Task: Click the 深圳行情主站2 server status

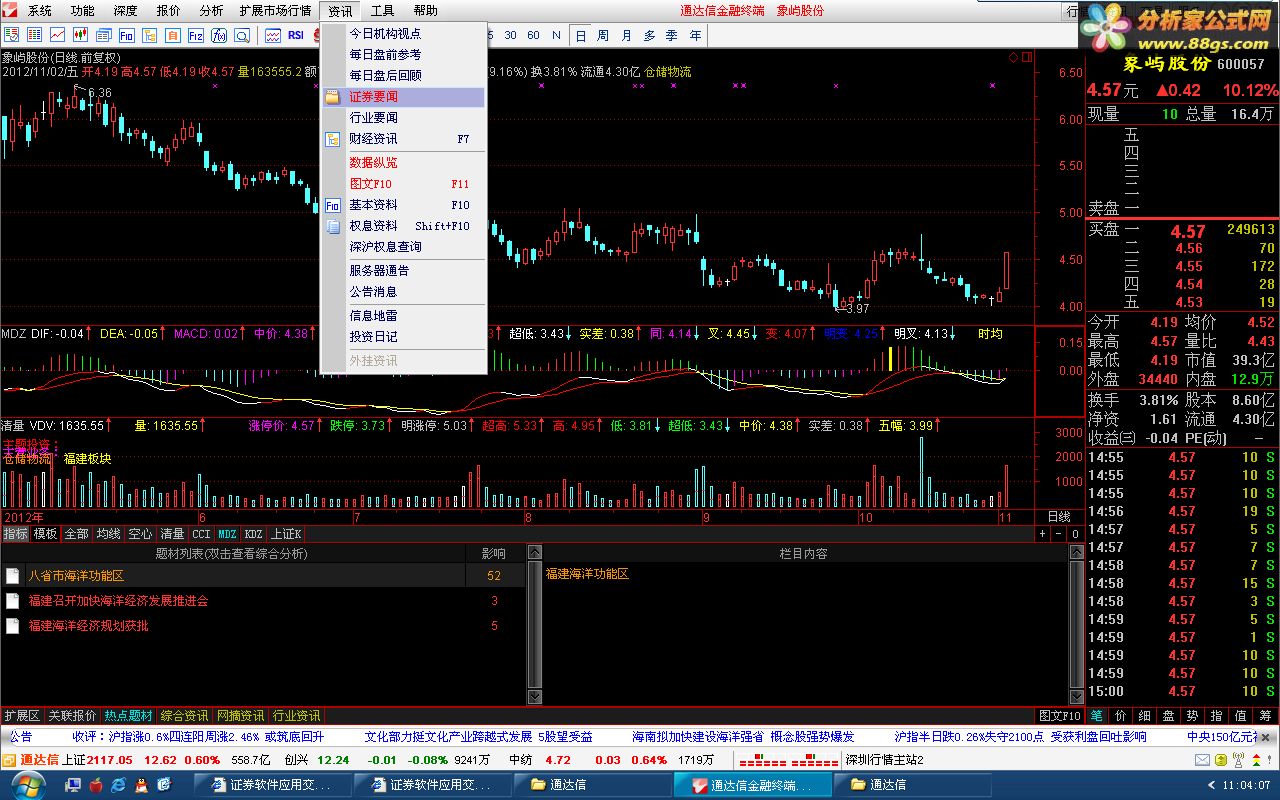Action: click(884, 760)
